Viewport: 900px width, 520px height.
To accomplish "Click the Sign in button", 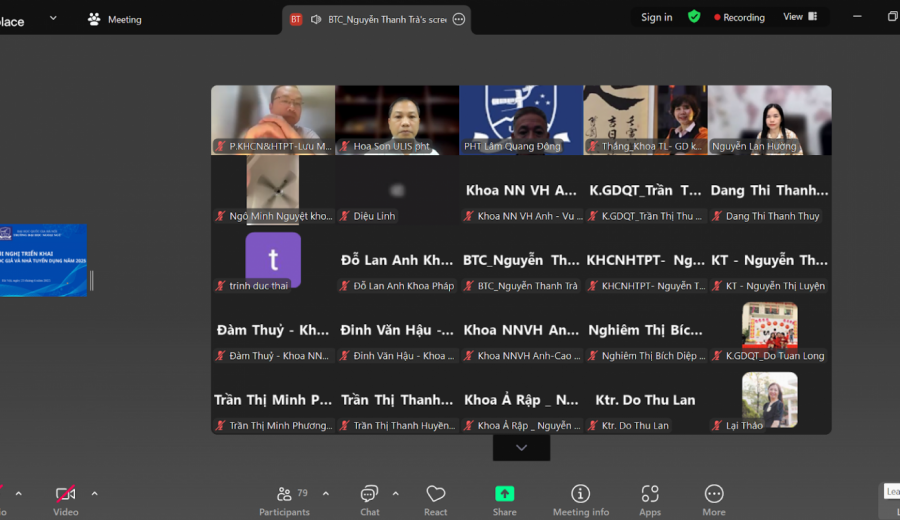I will 657,17.
